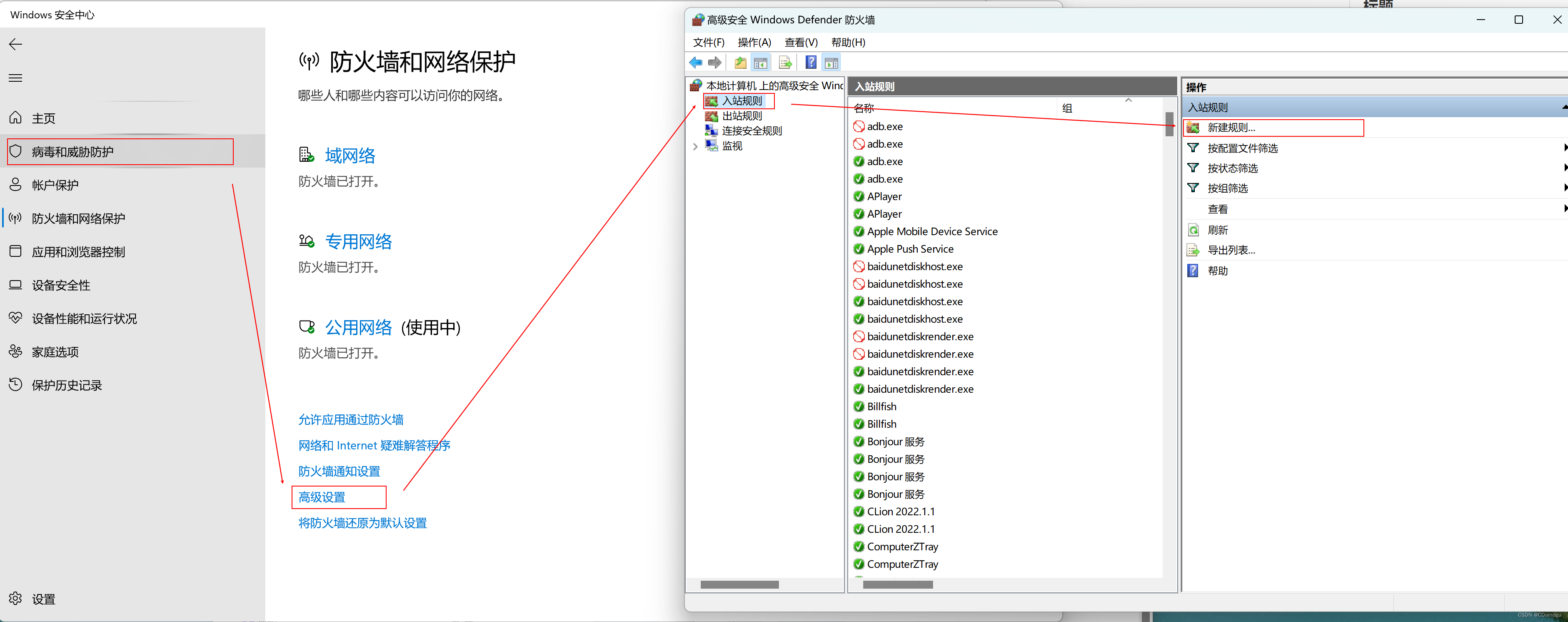The height and width of the screenshot is (622, 1568).
Task: Toggle the Action pane toolbar icon
Action: (x=831, y=62)
